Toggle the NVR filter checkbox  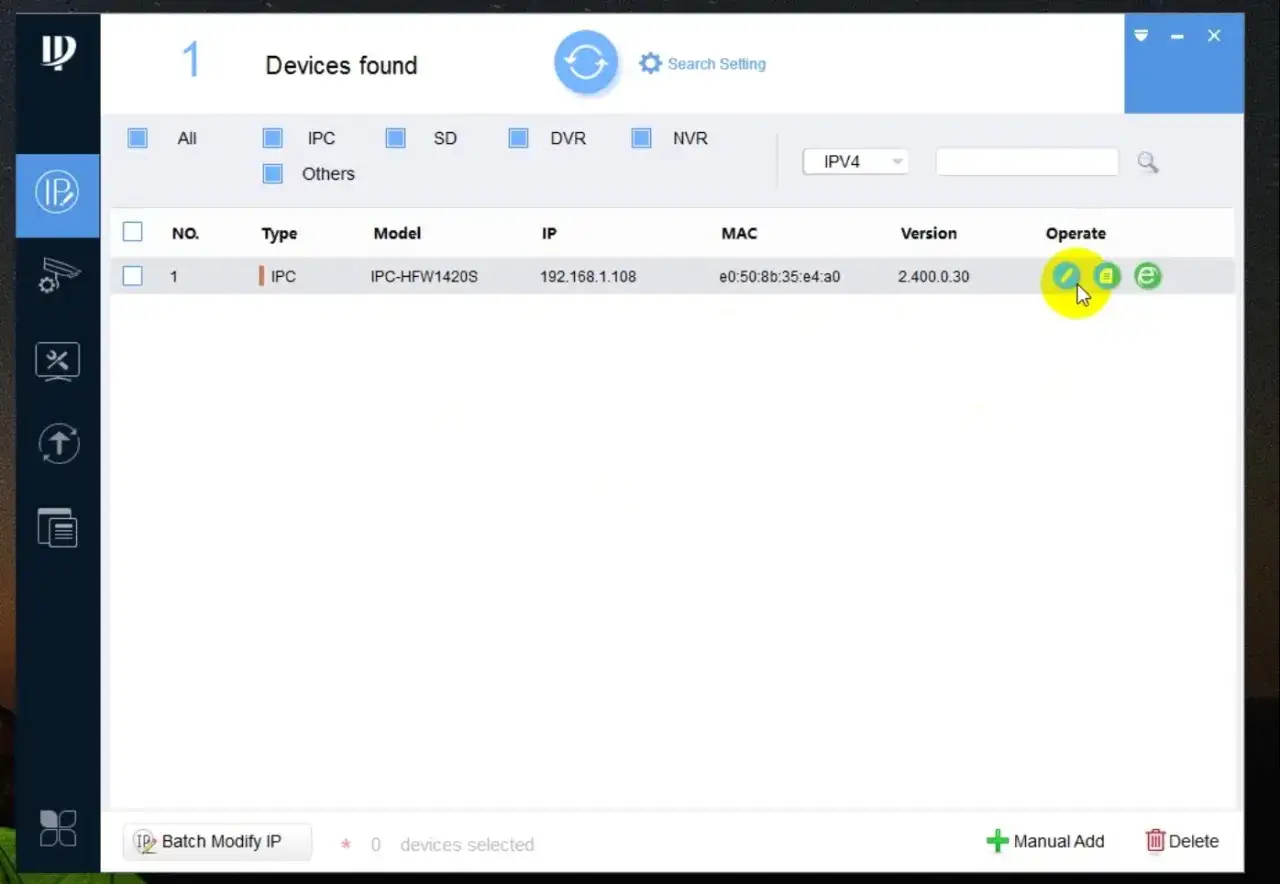coord(640,138)
